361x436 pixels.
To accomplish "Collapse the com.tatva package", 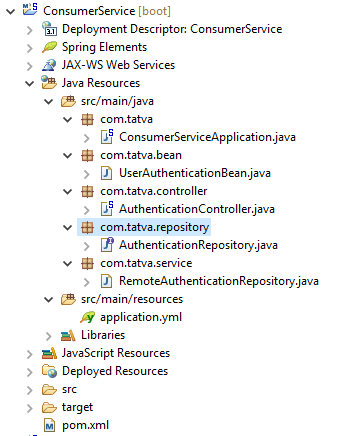I will [68, 120].
